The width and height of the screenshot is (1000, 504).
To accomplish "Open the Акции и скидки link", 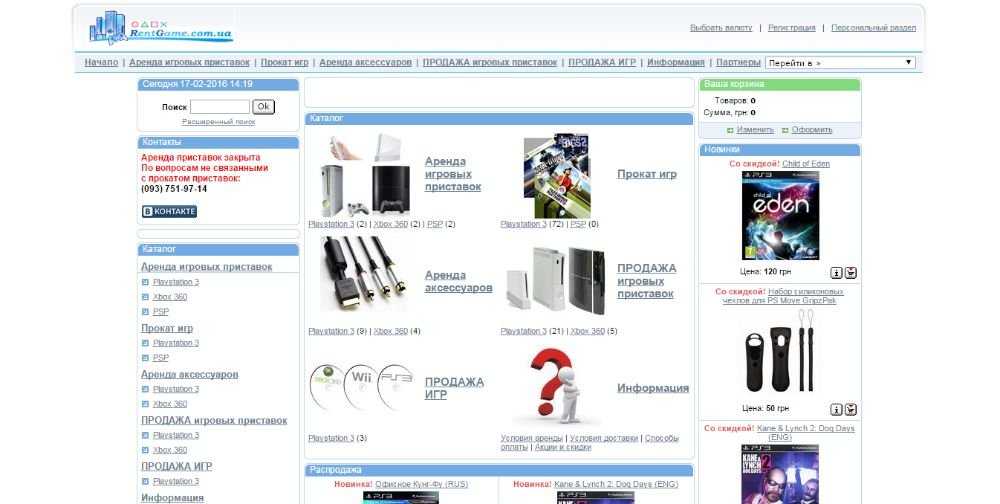I will [x=563, y=447].
